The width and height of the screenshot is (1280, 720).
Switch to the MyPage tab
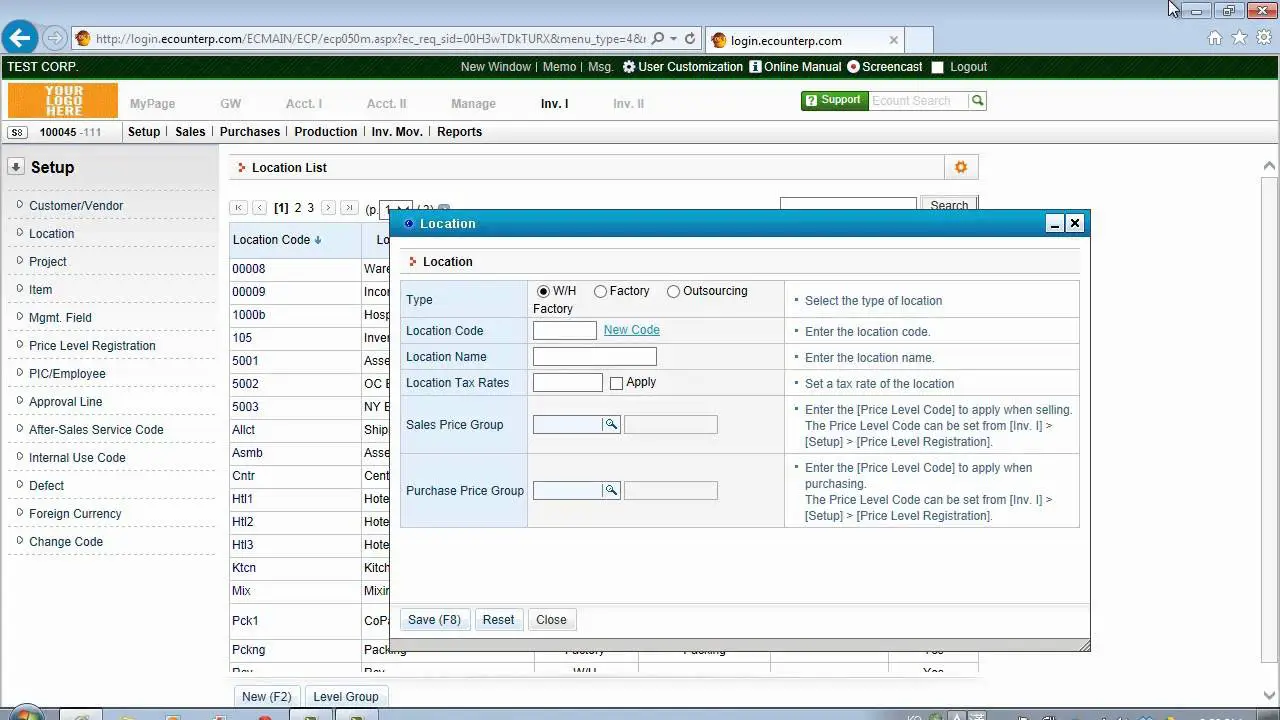[x=152, y=103]
